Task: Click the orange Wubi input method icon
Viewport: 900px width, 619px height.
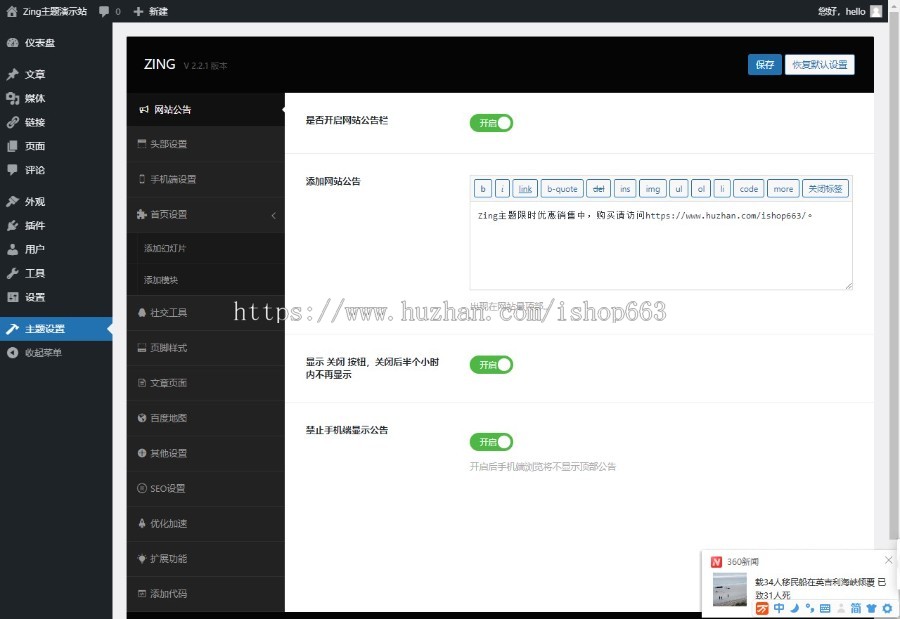Action: click(762, 609)
